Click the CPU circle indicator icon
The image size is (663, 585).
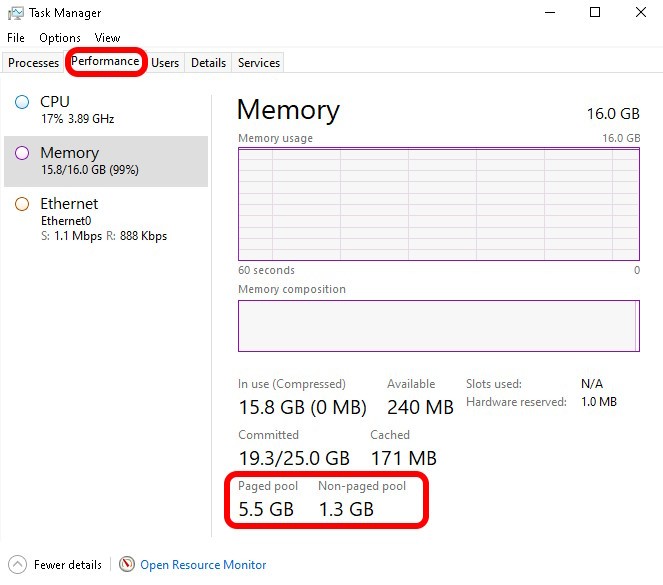[x=22, y=102]
